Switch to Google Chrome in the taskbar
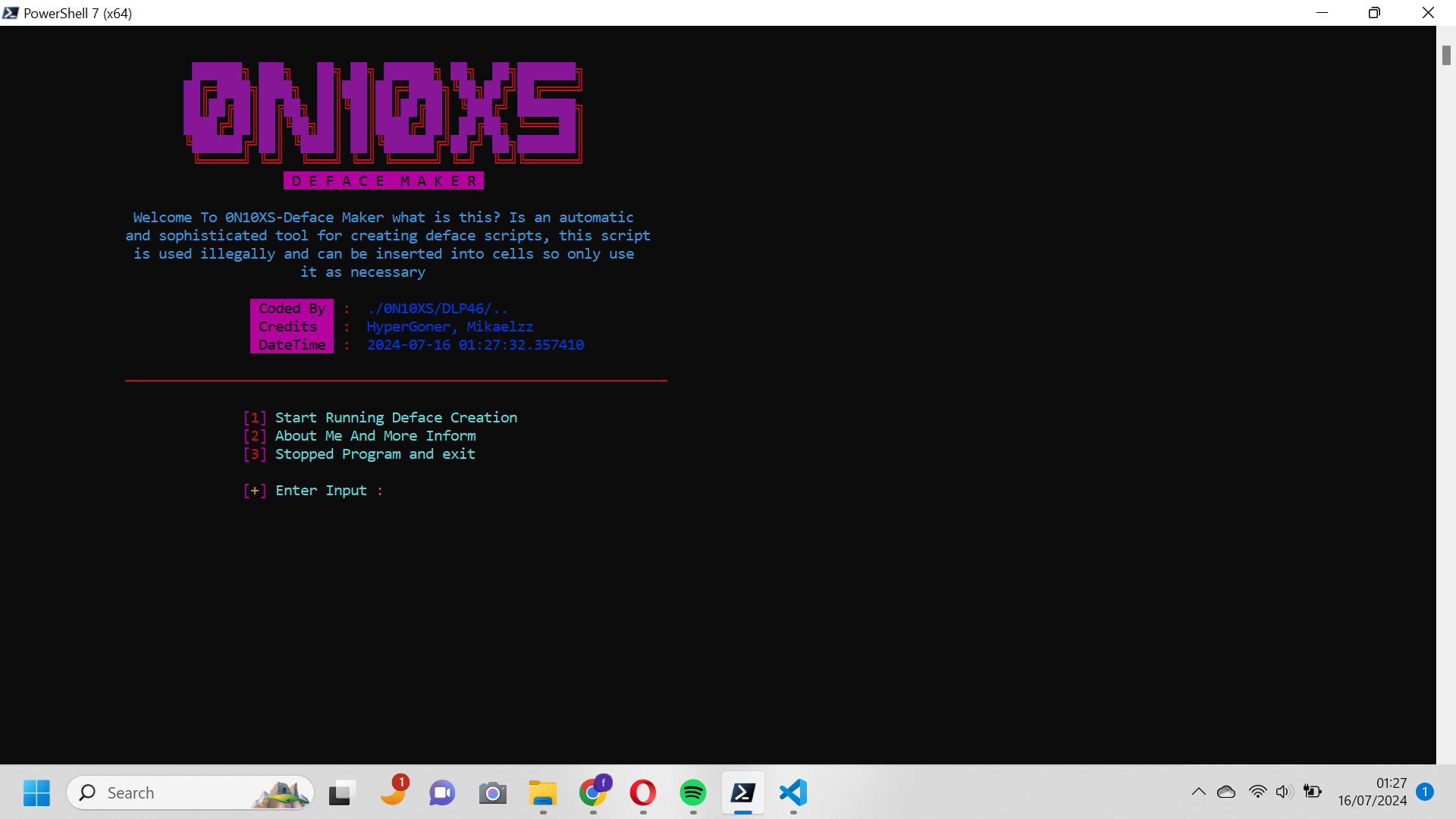The image size is (1456, 819). pyautogui.click(x=593, y=792)
